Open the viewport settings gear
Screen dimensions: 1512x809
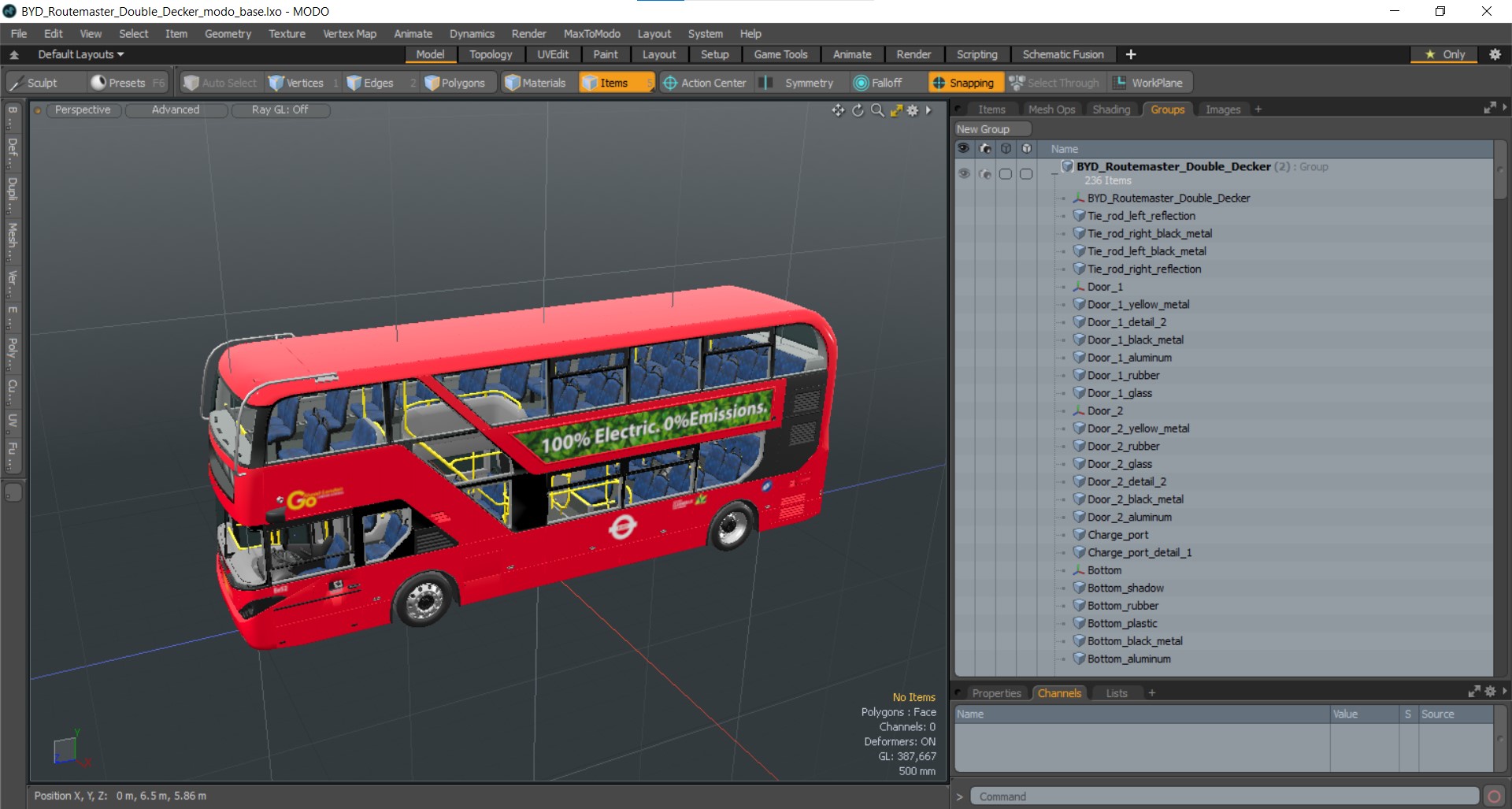913,110
